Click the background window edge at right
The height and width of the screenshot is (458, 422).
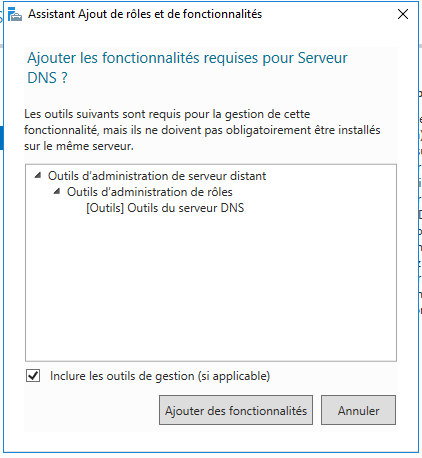[420, 200]
